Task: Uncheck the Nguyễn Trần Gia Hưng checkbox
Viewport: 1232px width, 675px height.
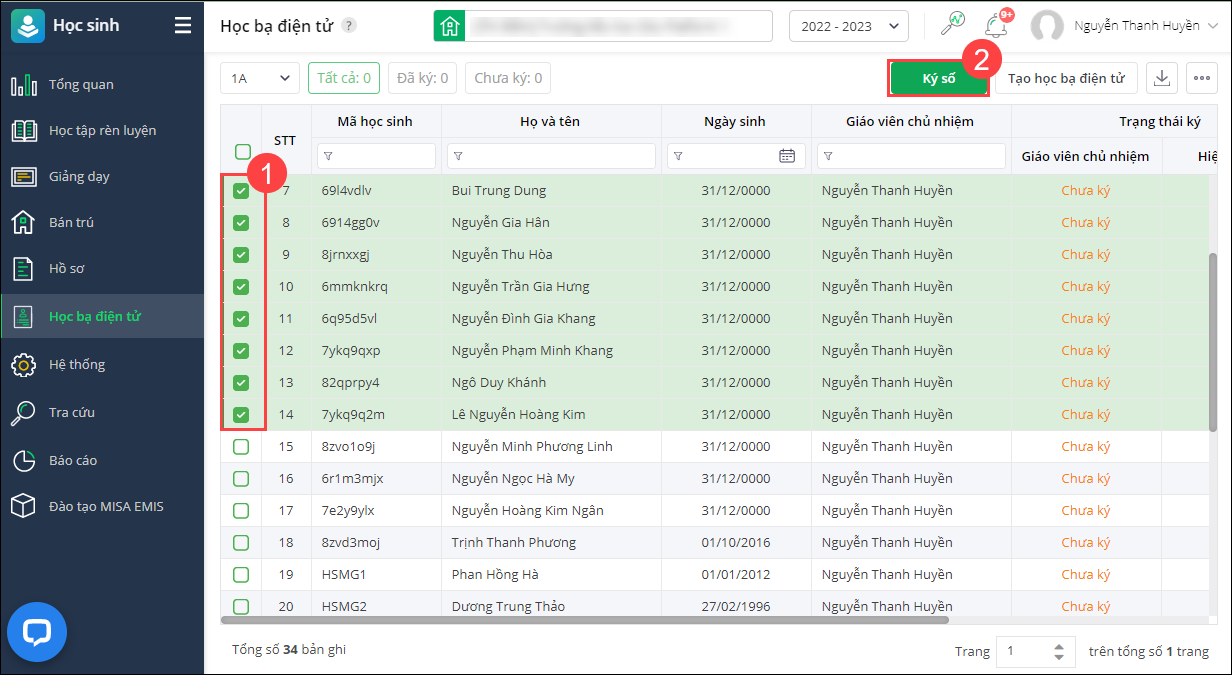Action: pyautogui.click(x=241, y=287)
